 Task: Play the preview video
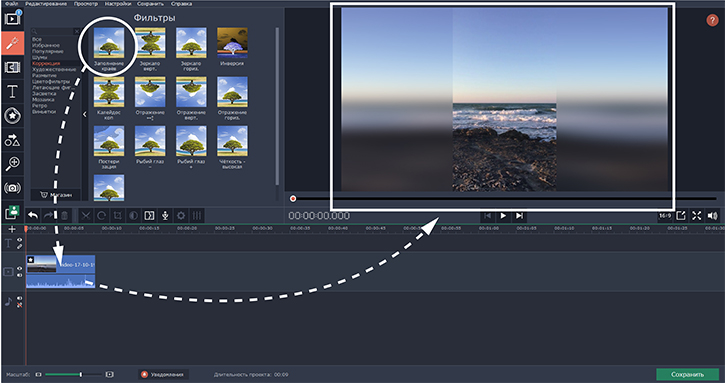(503, 215)
